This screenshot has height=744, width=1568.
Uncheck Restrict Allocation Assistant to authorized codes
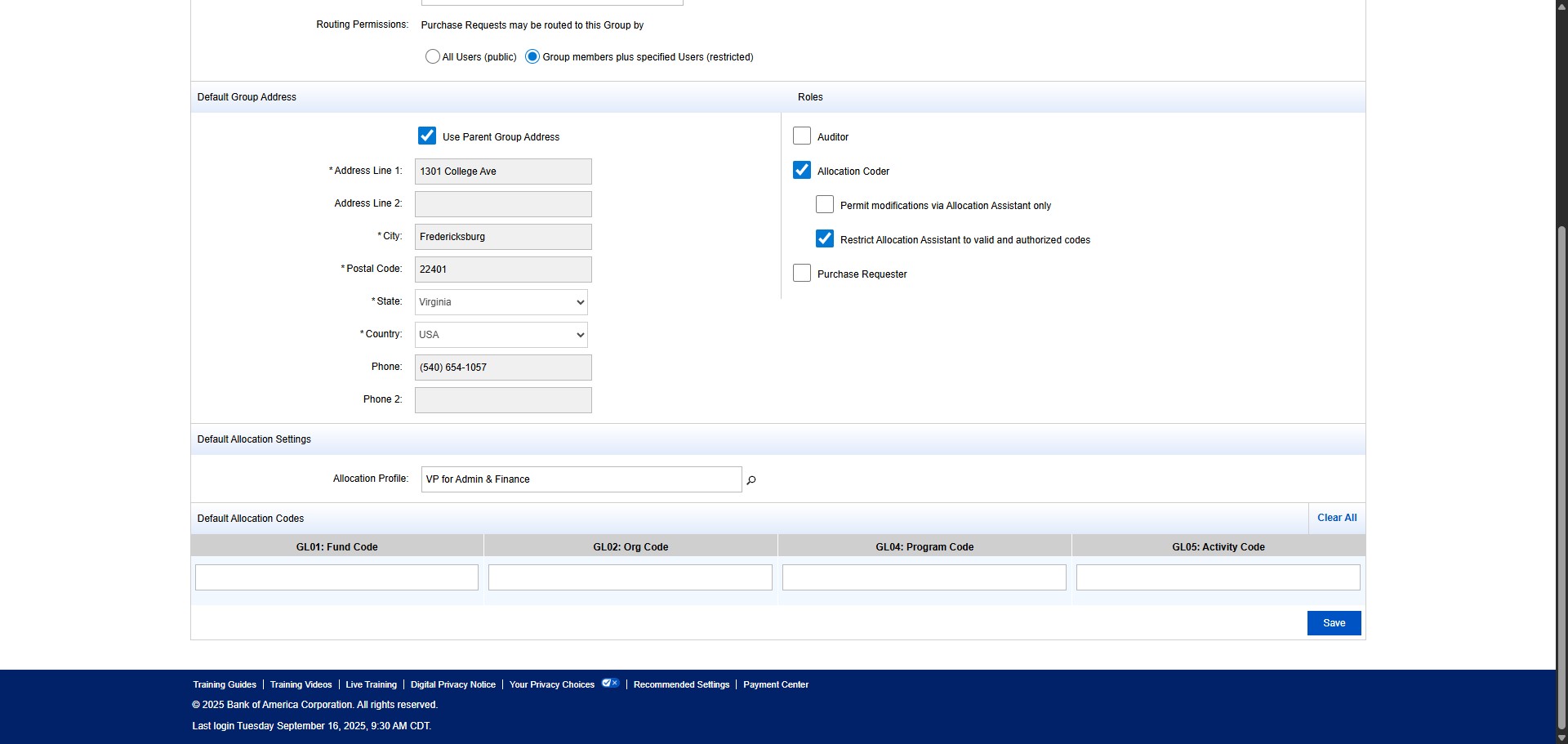click(825, 238)
